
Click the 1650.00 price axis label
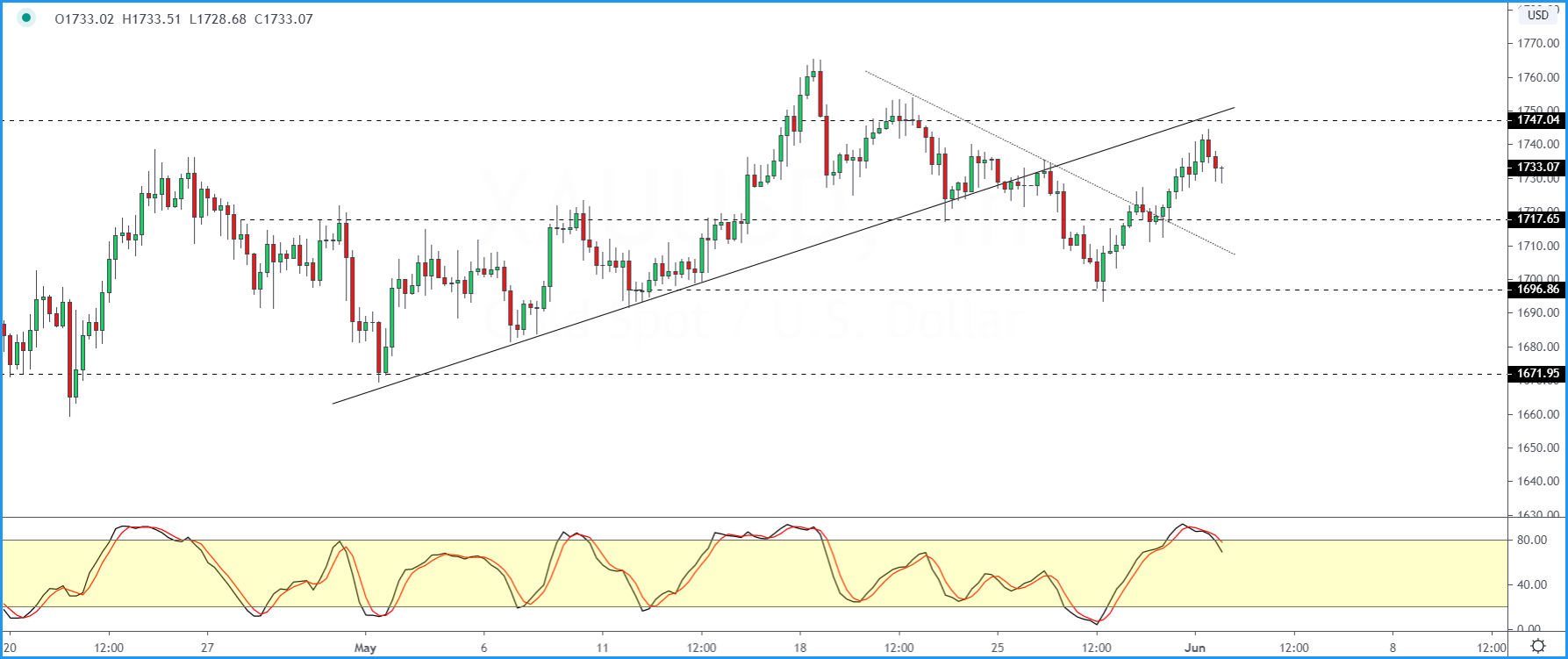pos(1538,448)
